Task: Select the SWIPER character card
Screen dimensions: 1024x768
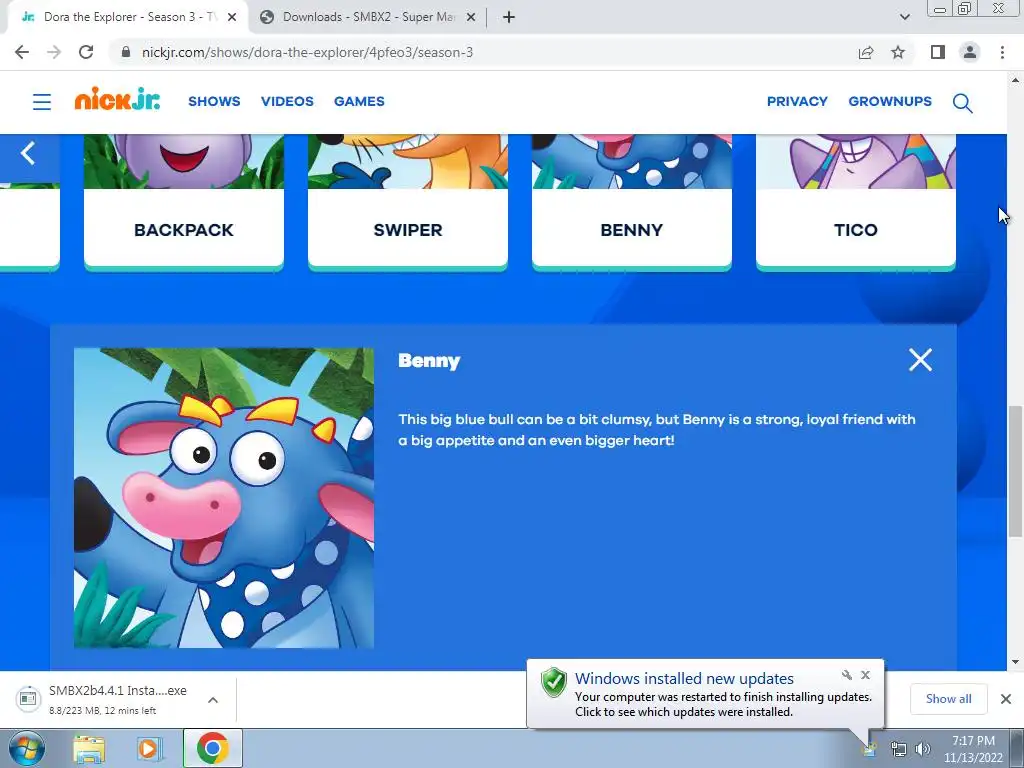Action: coord(408,201)
